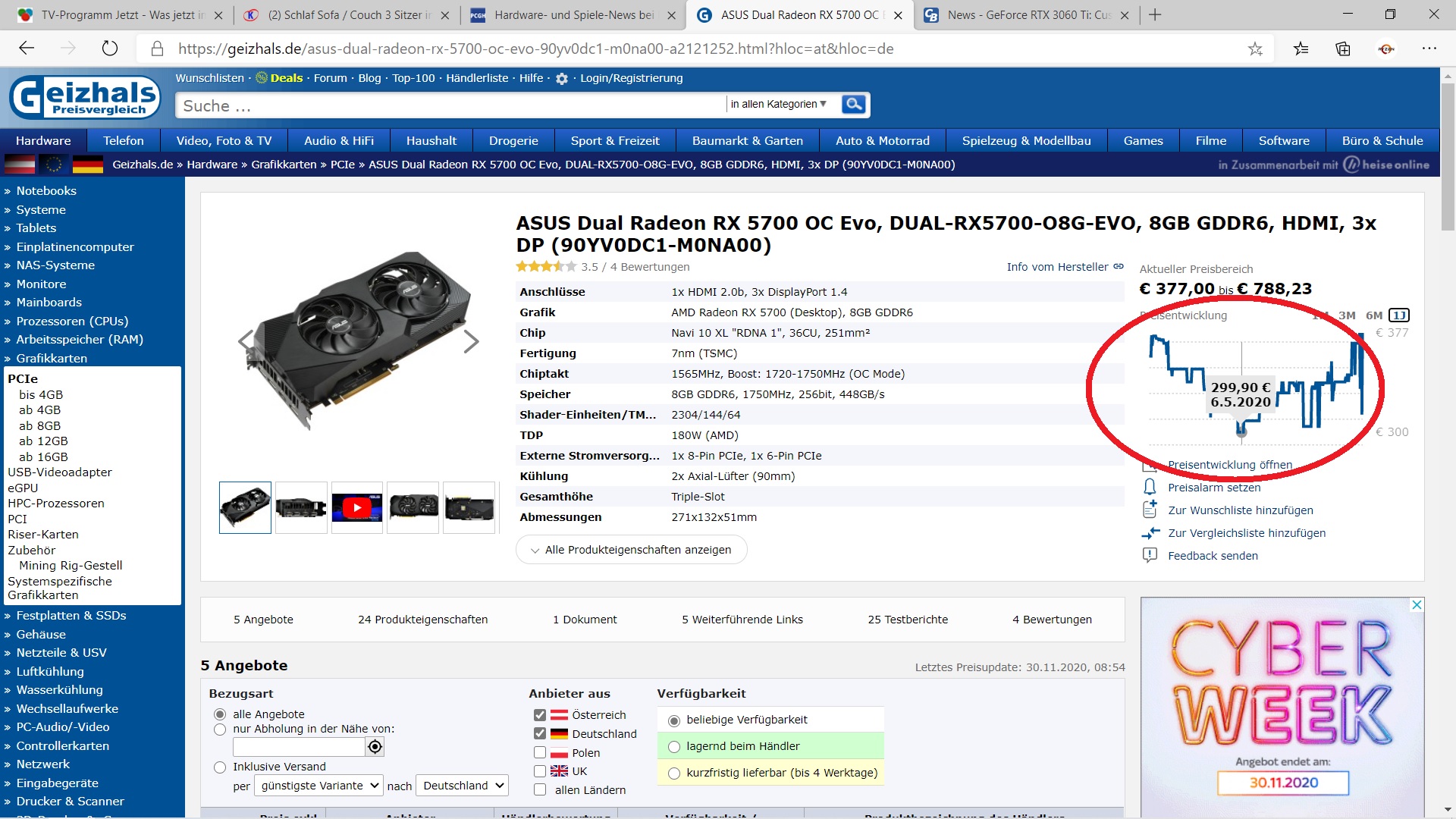1456x819 pixels.
Task: Switch to the '24 Produkteigenschaften' tab
Action: pos(422,620)
